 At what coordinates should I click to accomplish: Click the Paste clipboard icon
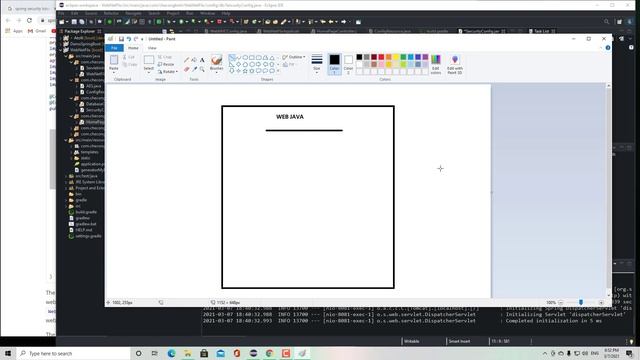[114, 60]
